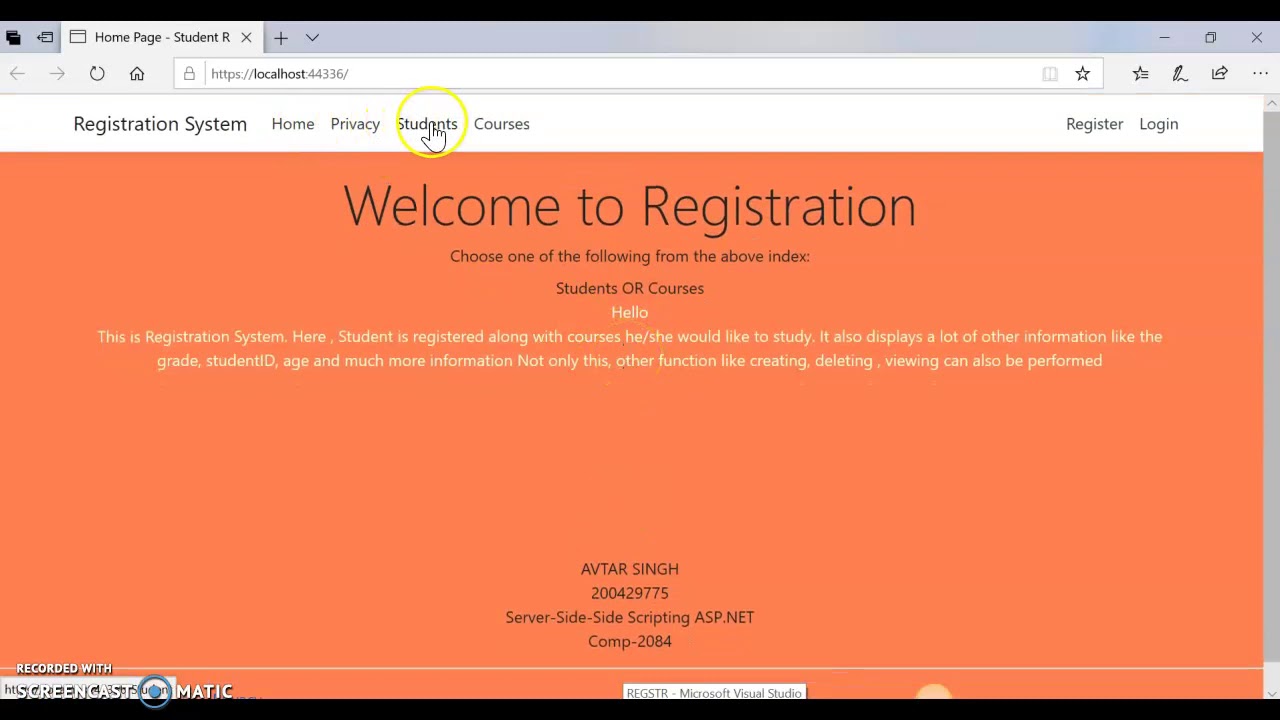Image resolution: width=1280 pixels, height=720 pixels.
Task: Close the Home Page tab
Action: point(246,38)
